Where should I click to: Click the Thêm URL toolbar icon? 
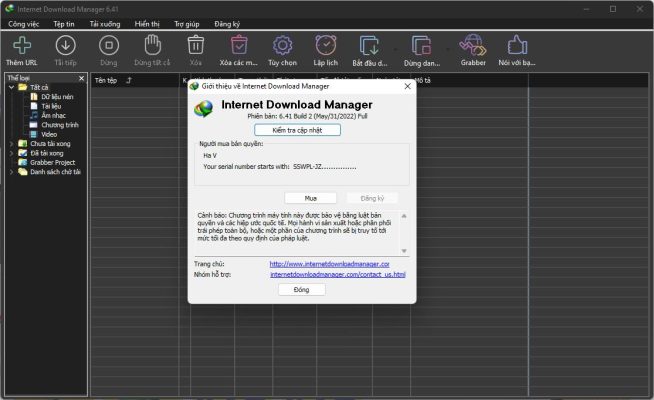tap(22, 45)
